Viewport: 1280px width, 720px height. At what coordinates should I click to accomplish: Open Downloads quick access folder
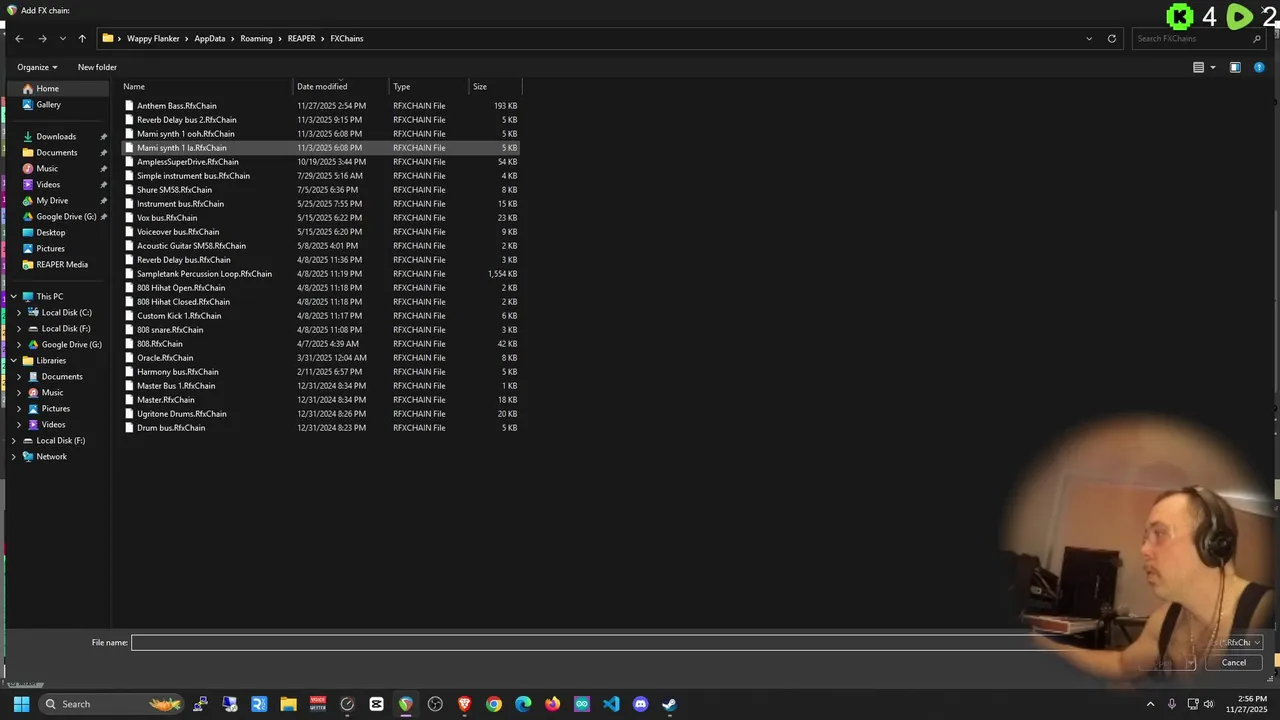click(x=56, y=136)
